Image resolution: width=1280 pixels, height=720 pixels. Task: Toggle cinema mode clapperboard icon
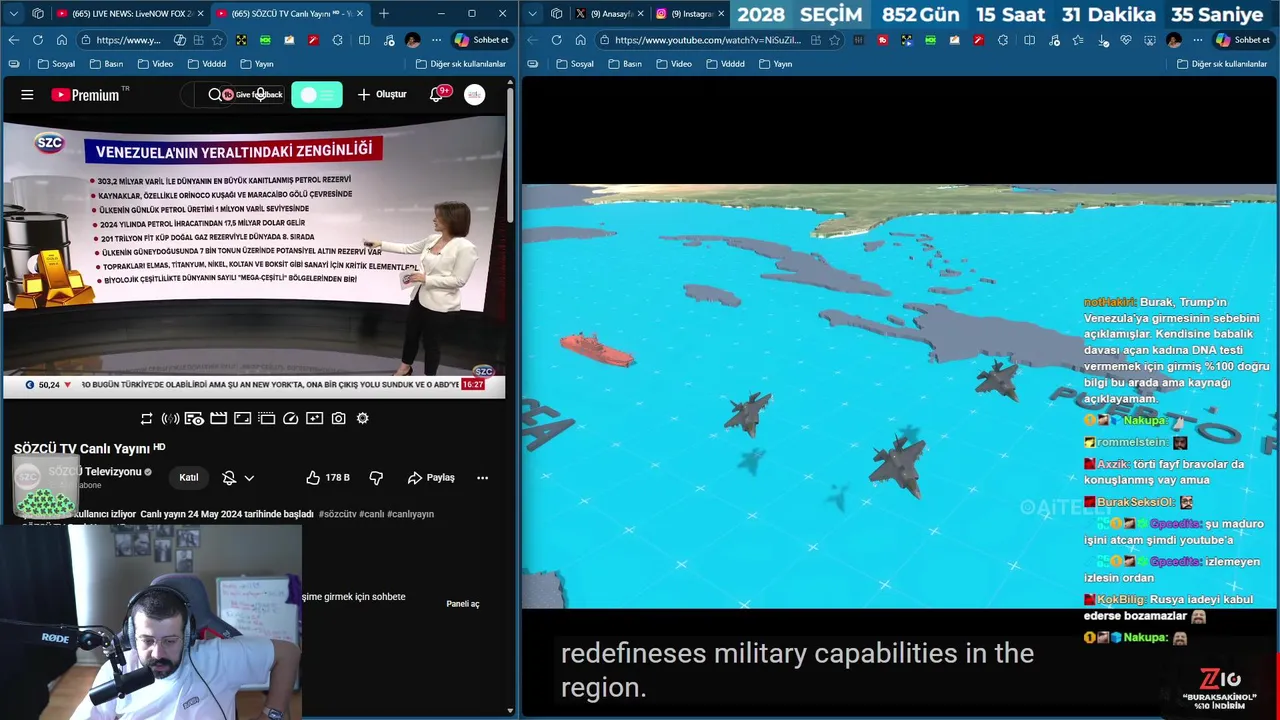[218, 418]
